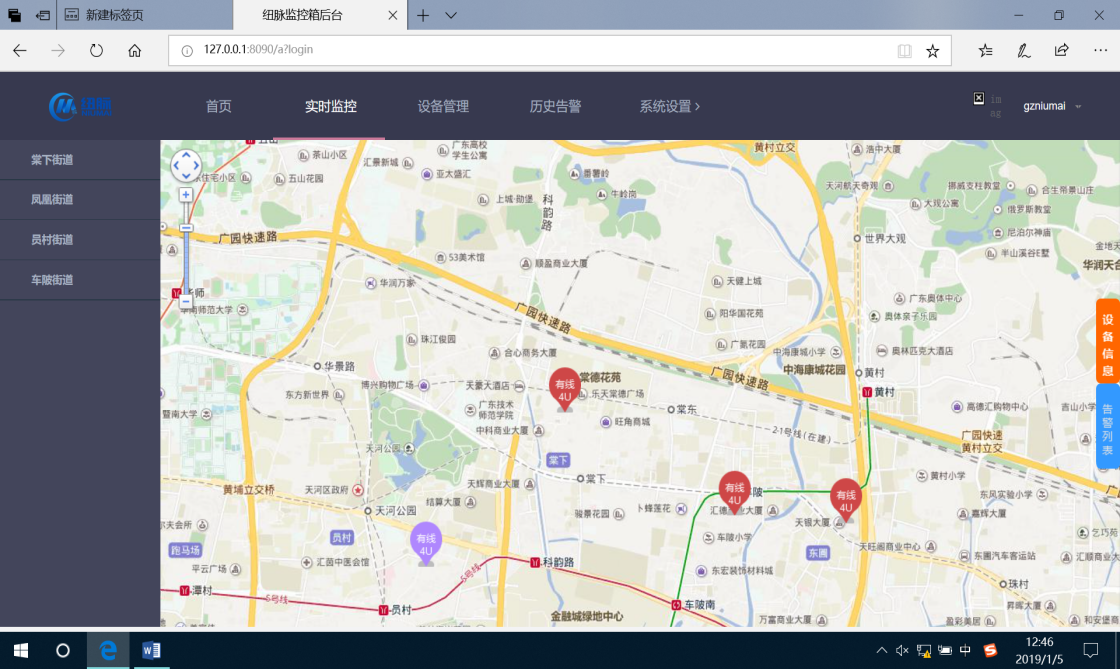The height and width of the screenshot is (669, 1120).
Task: Select 首页 in the navigation bar
Action: [x=218, y=106]
